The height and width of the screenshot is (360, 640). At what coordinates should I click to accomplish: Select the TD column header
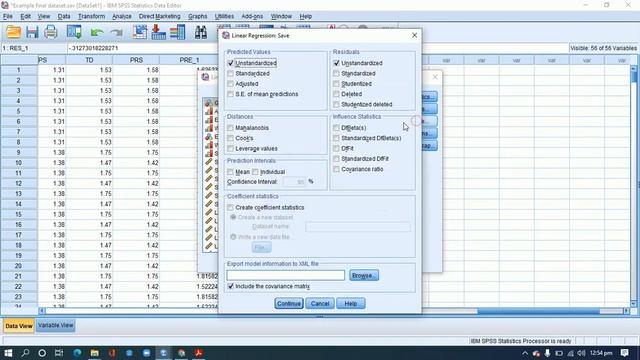click(89, 60)
